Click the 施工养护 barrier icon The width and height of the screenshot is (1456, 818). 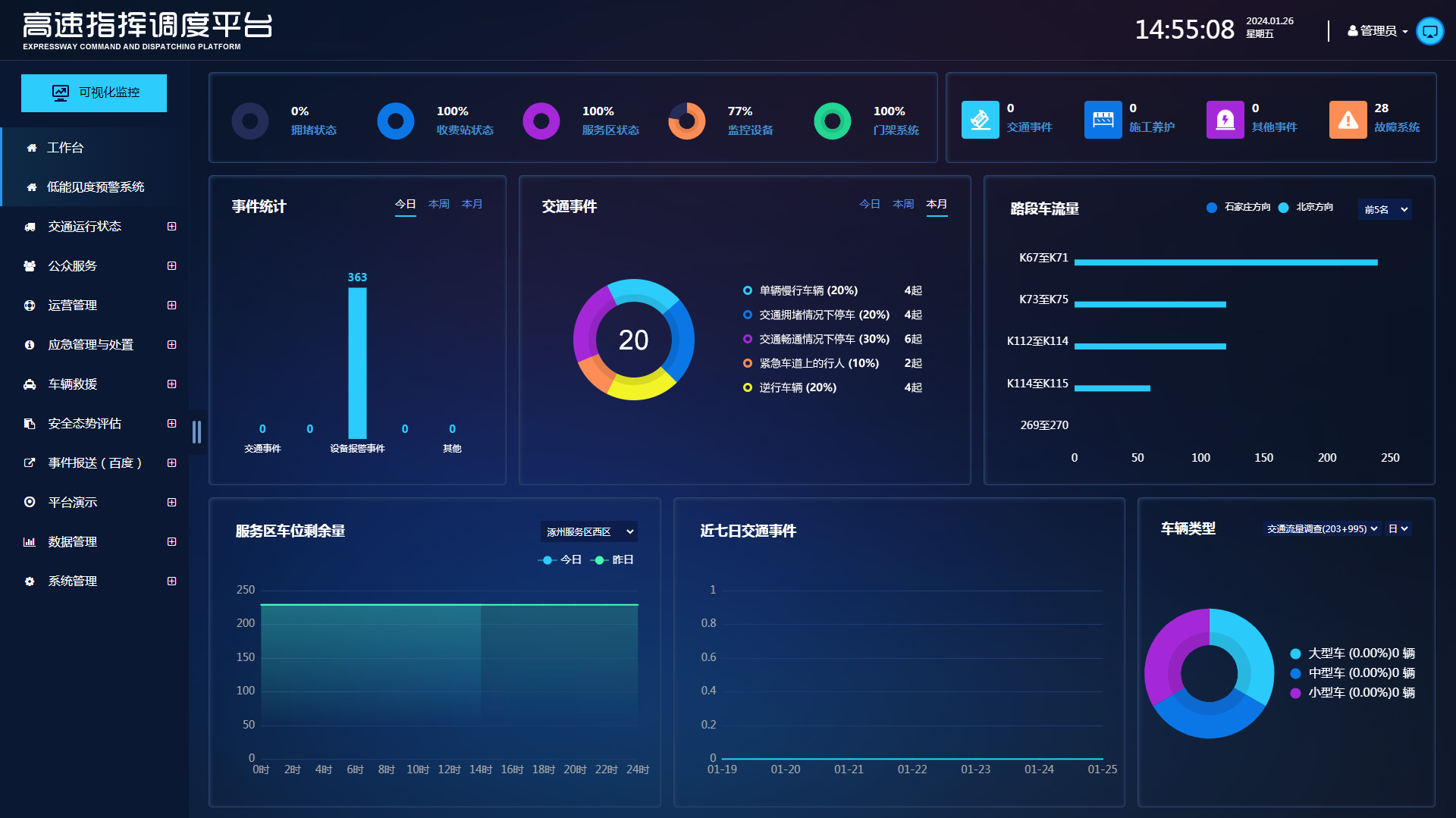point(1103,120)
